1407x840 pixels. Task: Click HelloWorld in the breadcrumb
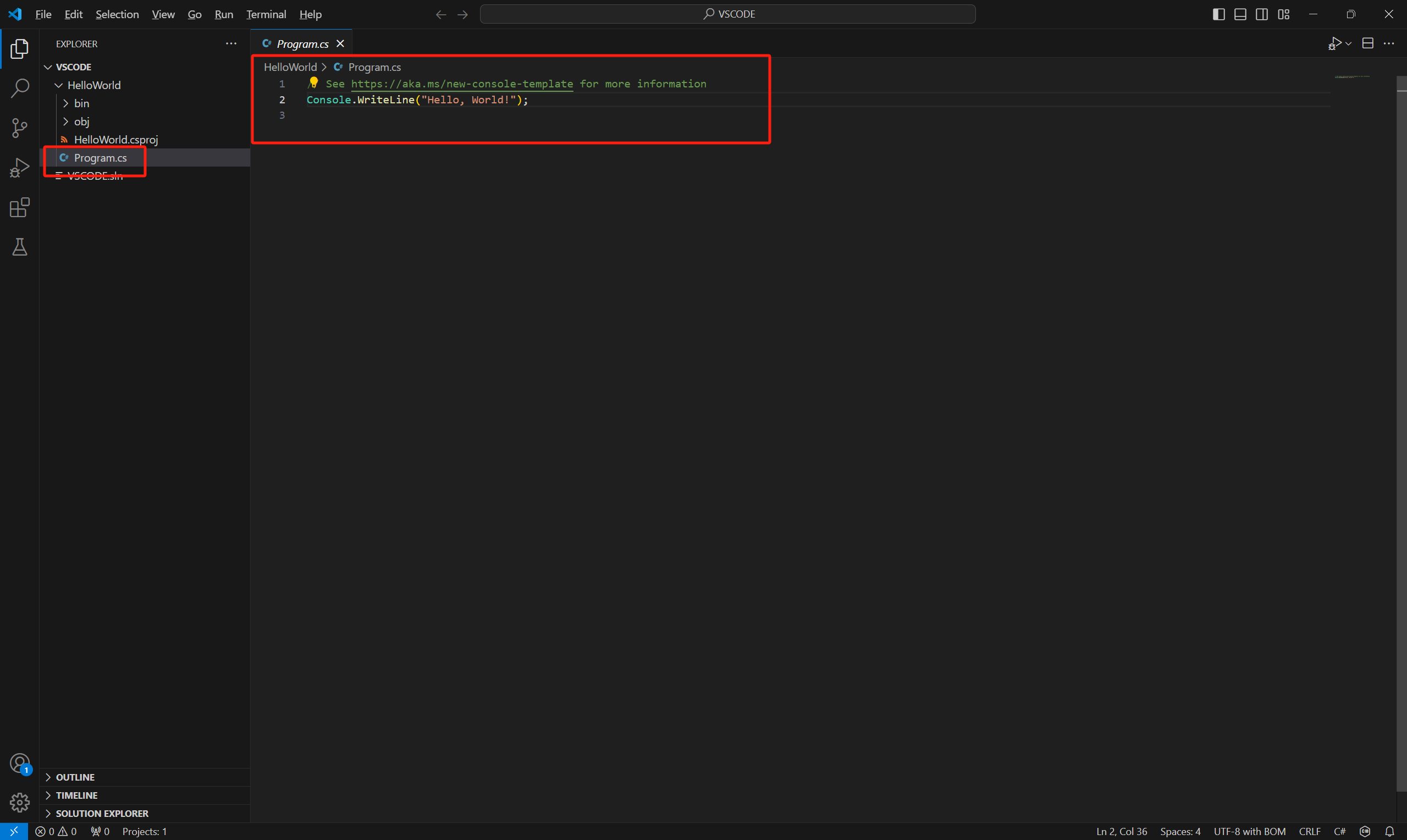(x=290, y=67)
